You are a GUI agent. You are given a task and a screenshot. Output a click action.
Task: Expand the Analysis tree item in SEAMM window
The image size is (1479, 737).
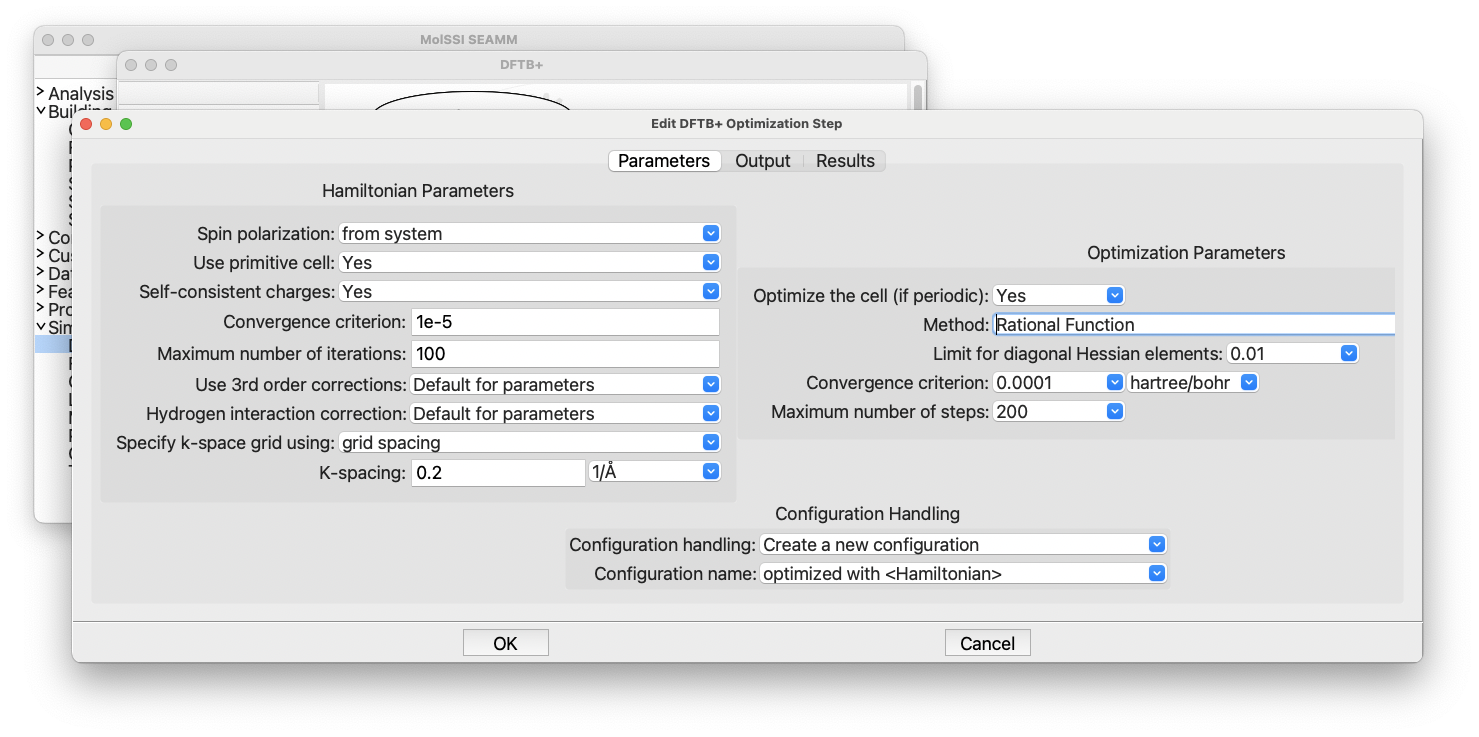[40, 93]
